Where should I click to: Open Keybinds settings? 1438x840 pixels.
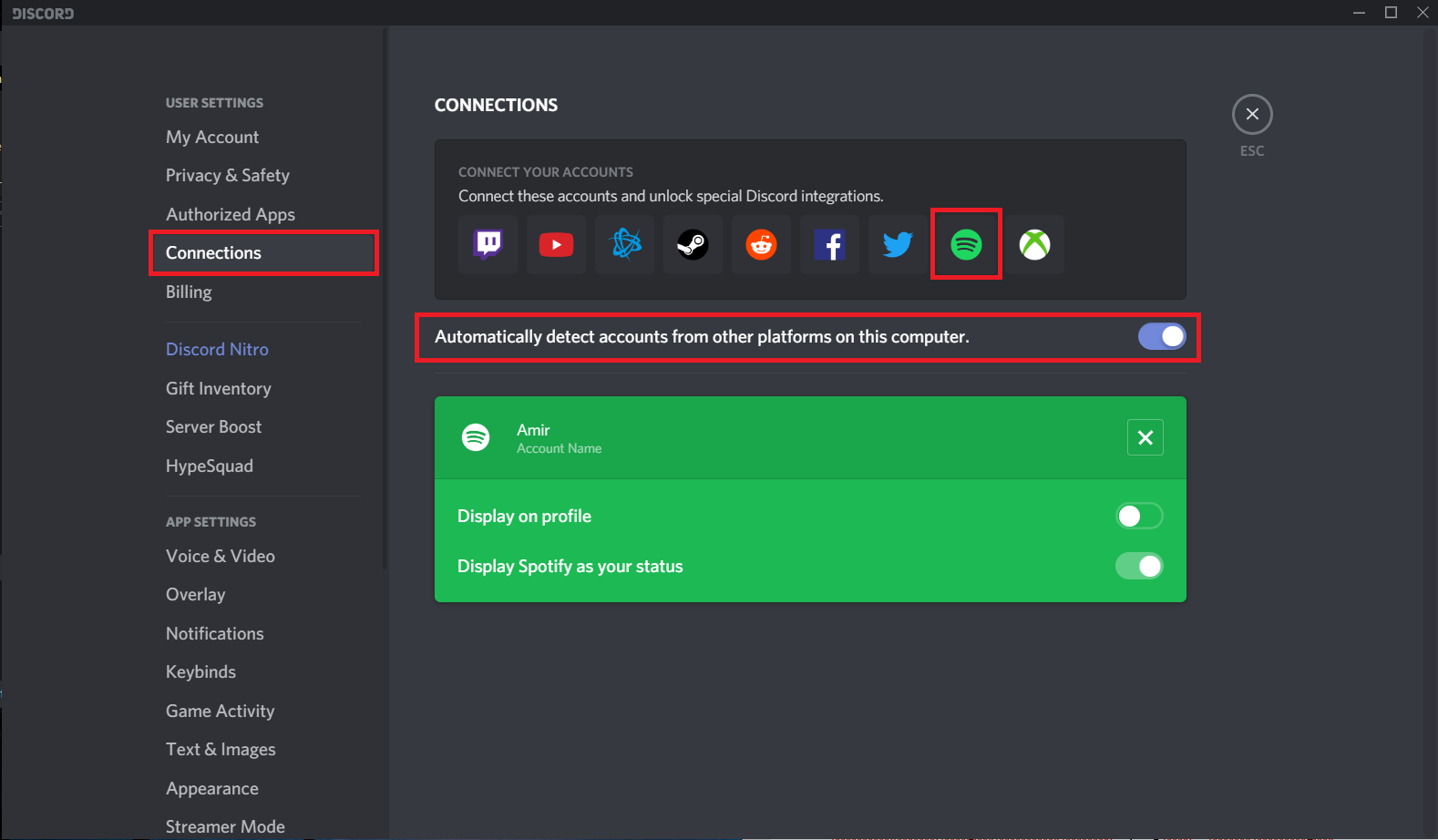pos(200,672)
